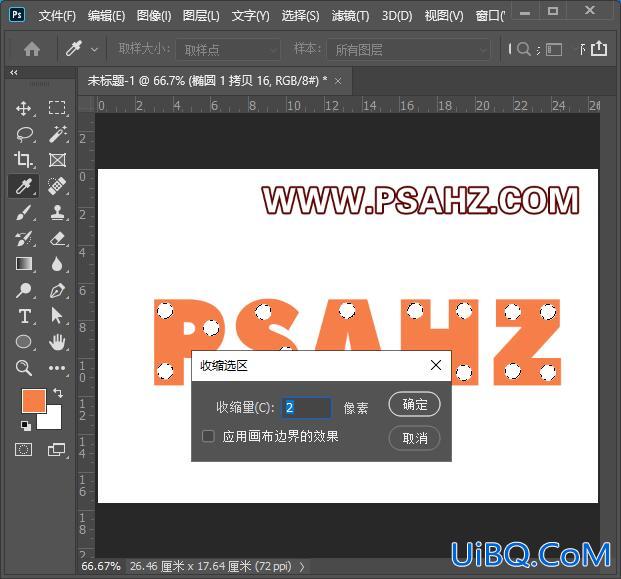Open the orange foreground color swatch
Viewport: 621px width, 579px height.
[34, 400]
